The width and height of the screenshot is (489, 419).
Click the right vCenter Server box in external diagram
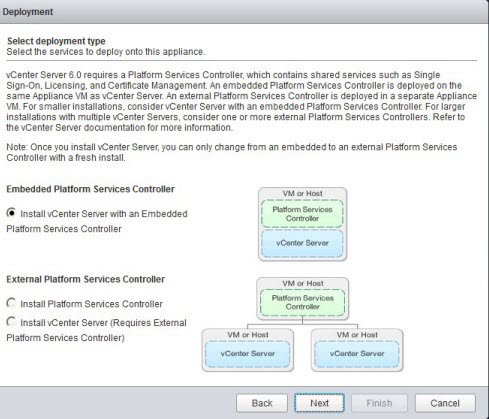(357, 354)
